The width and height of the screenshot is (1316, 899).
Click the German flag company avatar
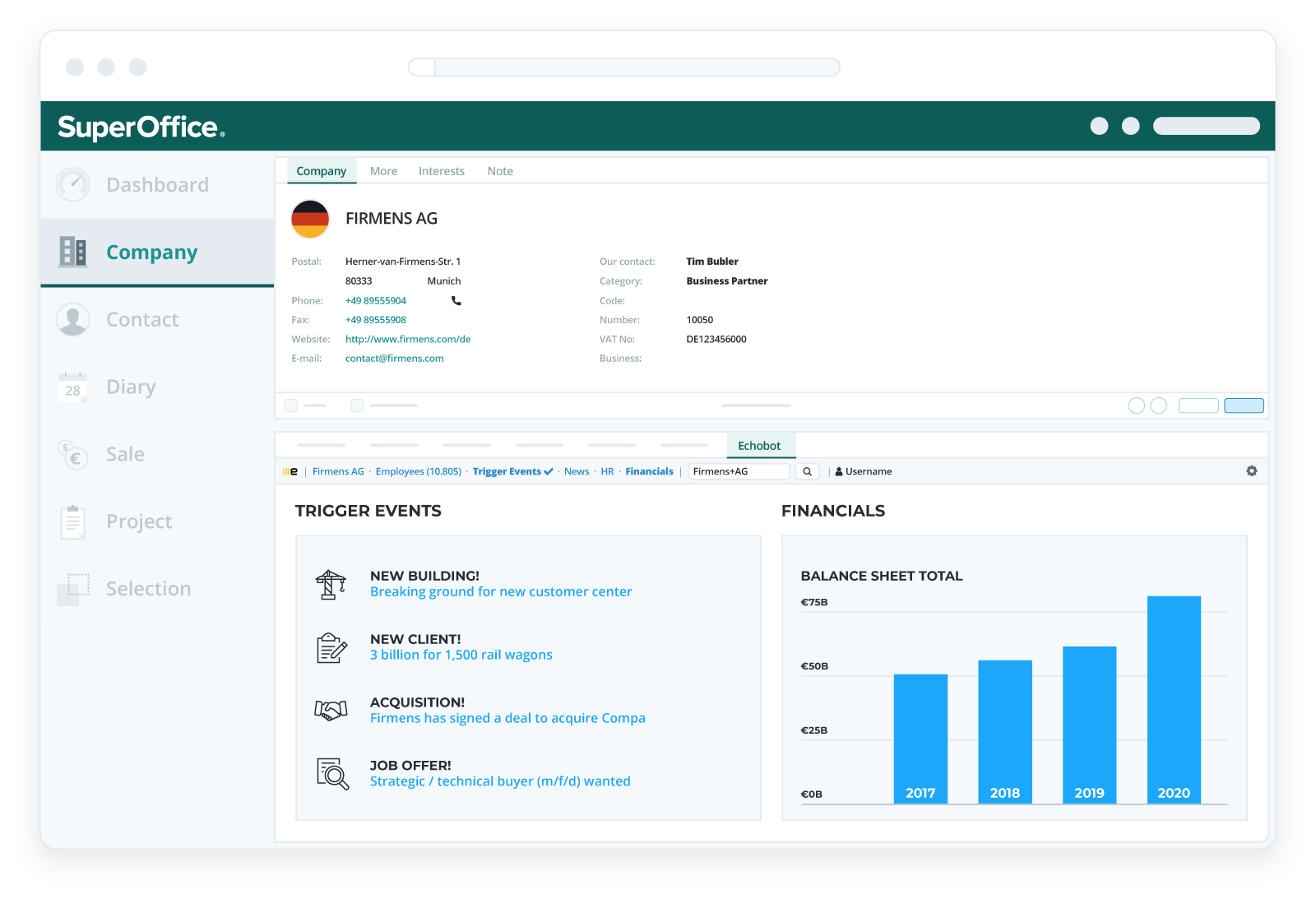(310, 219)
